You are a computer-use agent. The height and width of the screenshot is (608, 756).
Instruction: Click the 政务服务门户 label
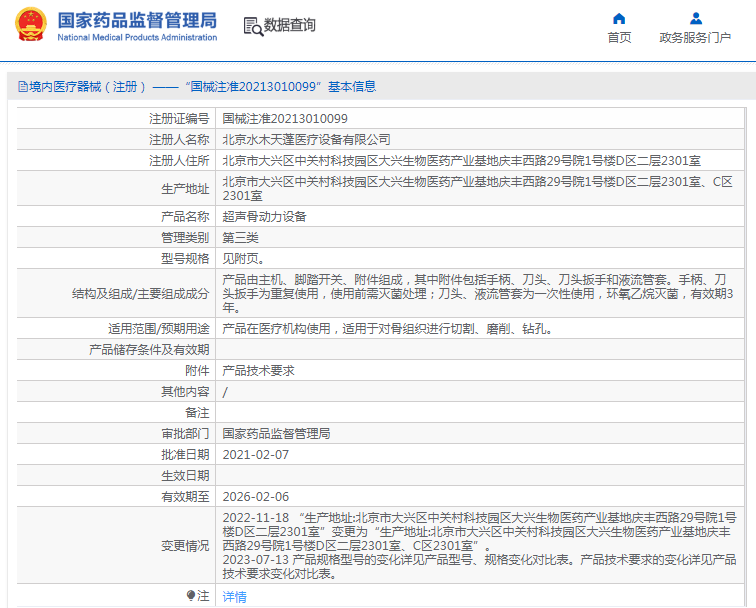695,38
